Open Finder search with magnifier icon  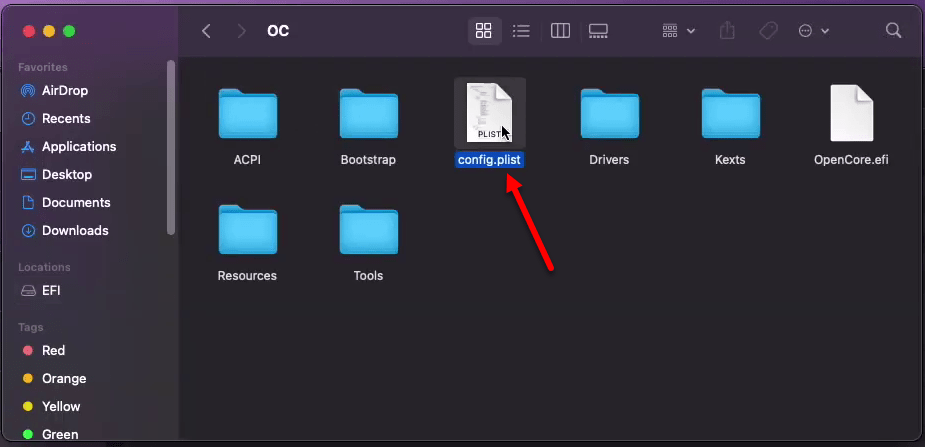(894, 31)
